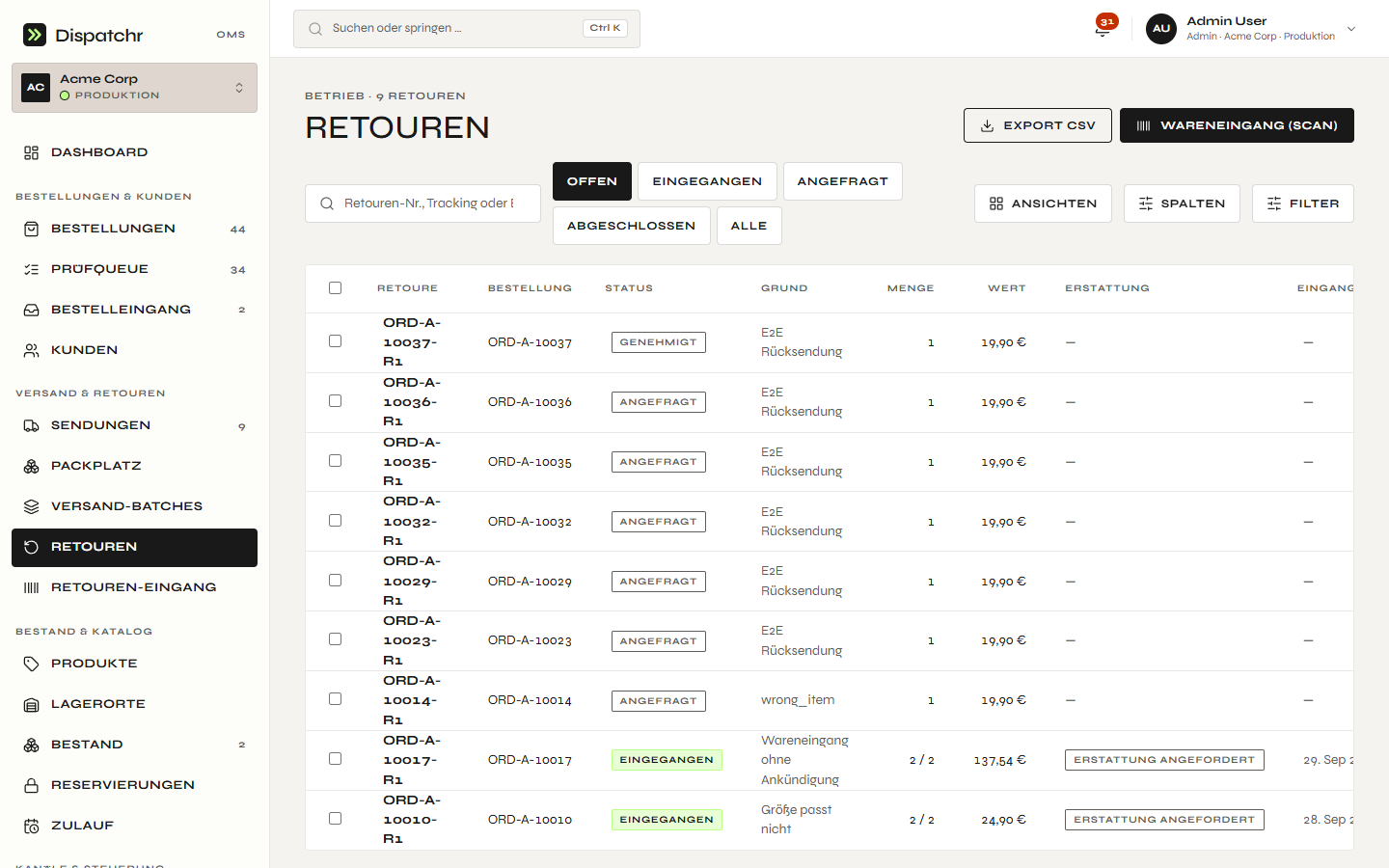Open the Ansichten views menu
The height and width of the screenshot is (868, 1389).
1043,203
